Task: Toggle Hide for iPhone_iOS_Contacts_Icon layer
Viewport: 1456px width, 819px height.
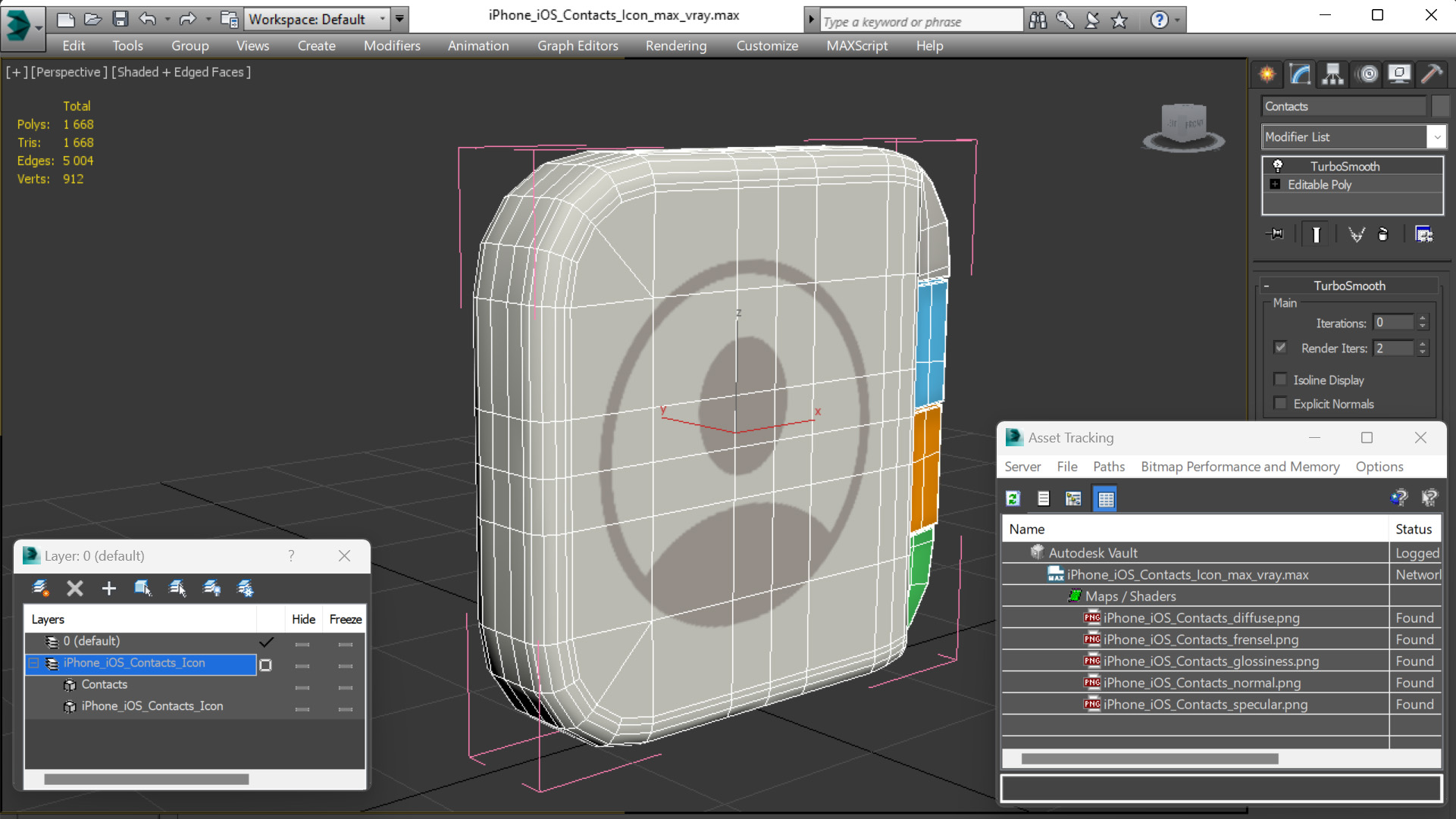Action: [x=302, y=666]
